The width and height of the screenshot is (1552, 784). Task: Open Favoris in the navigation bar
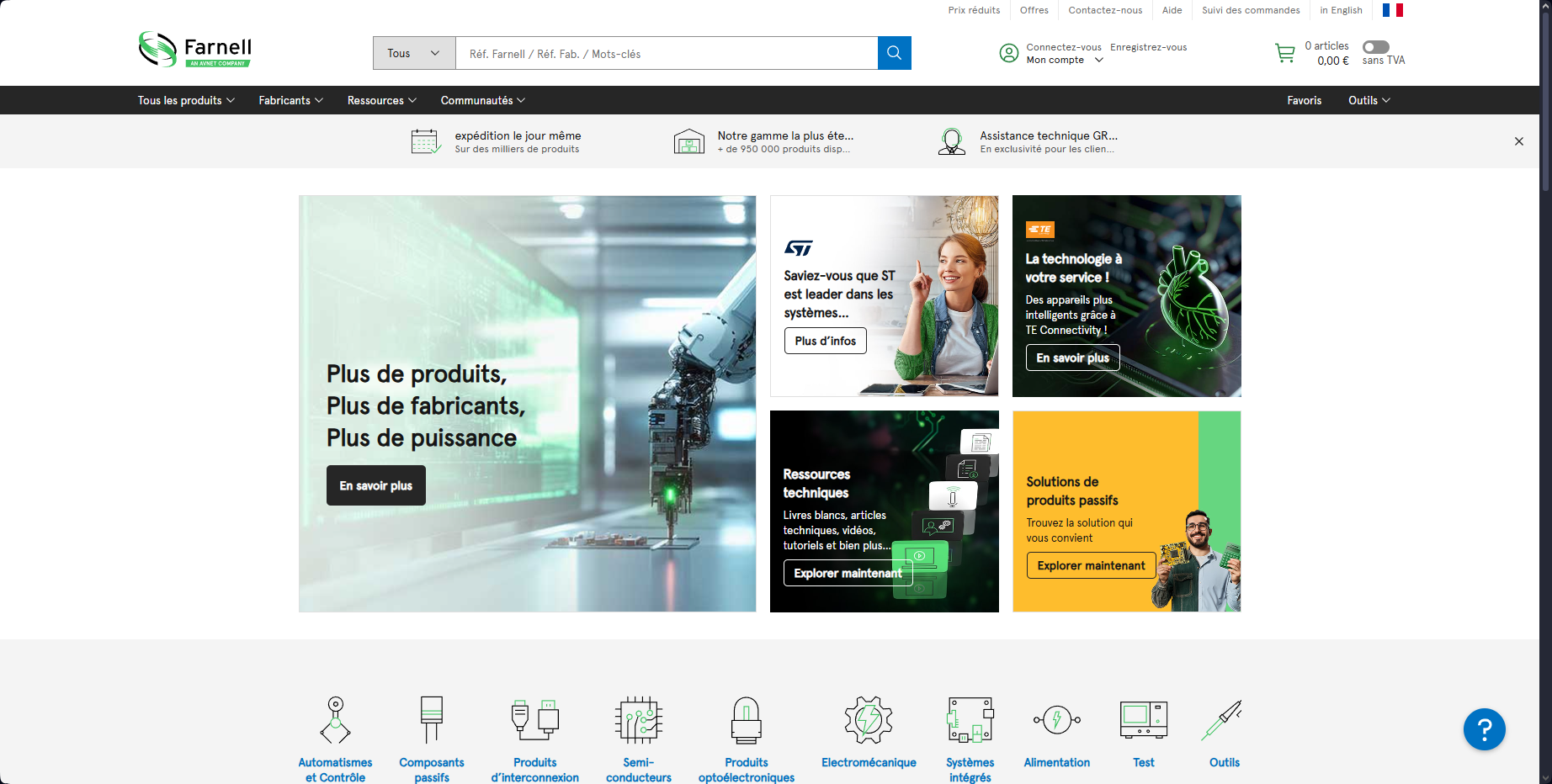(x=1305, y=100)
